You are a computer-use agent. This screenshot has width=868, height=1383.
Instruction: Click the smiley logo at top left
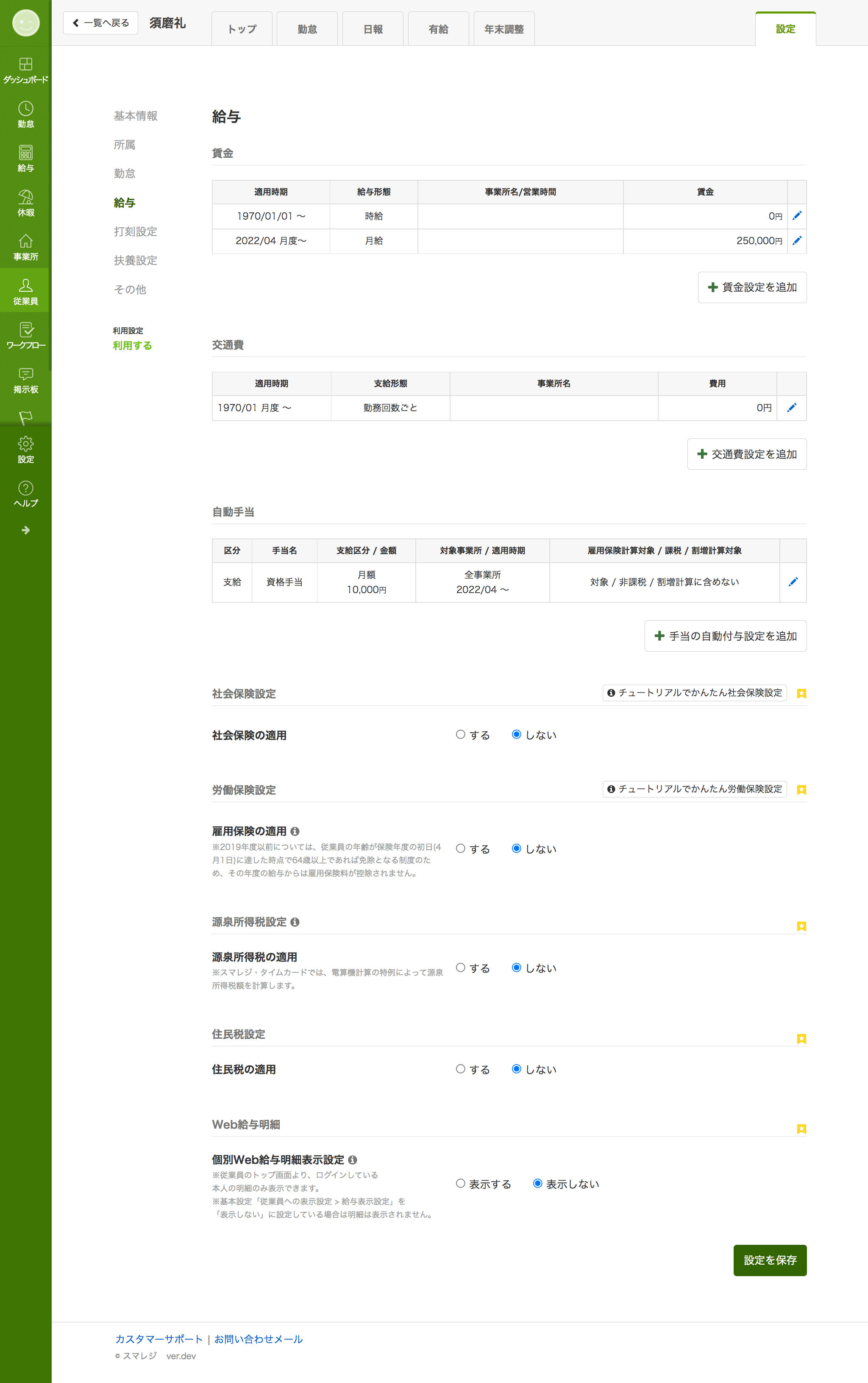tap(25, 23)
